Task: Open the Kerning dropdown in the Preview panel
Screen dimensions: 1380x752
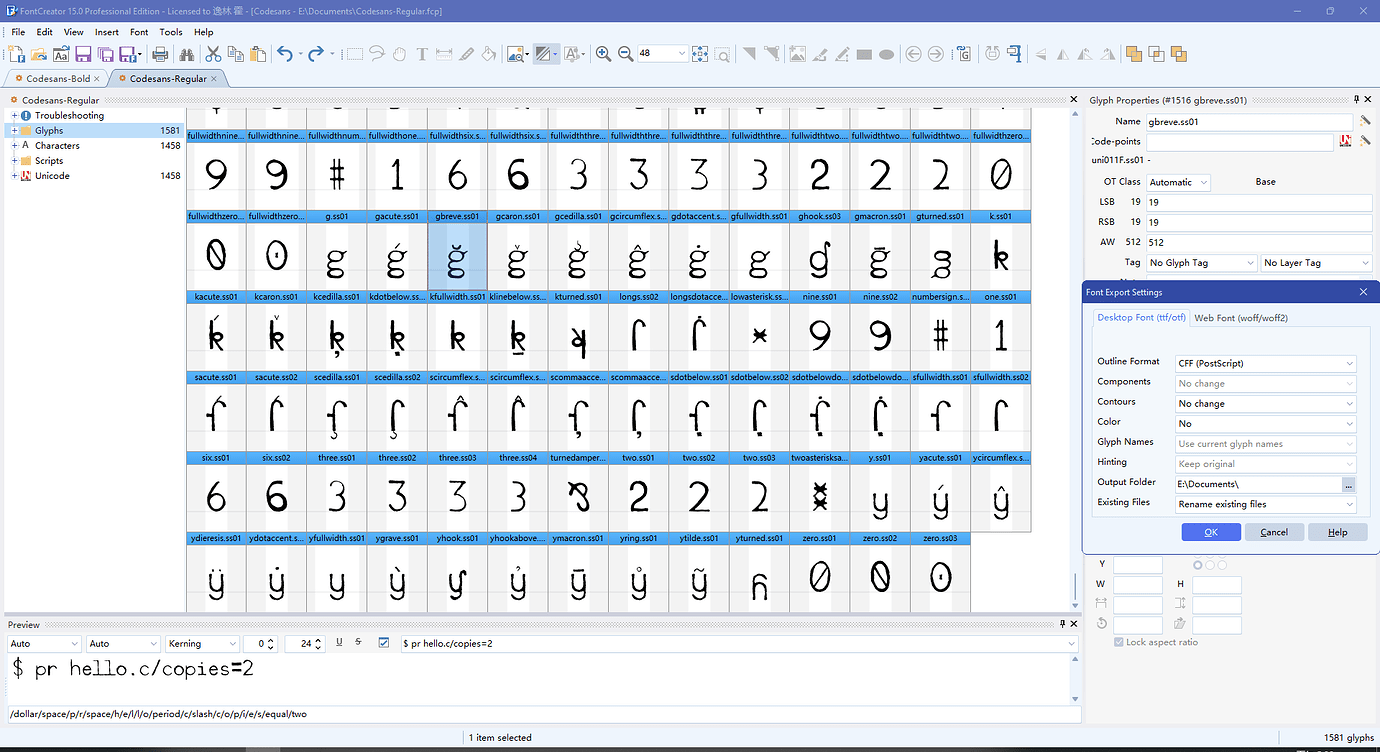Action: tap(202, 643)
